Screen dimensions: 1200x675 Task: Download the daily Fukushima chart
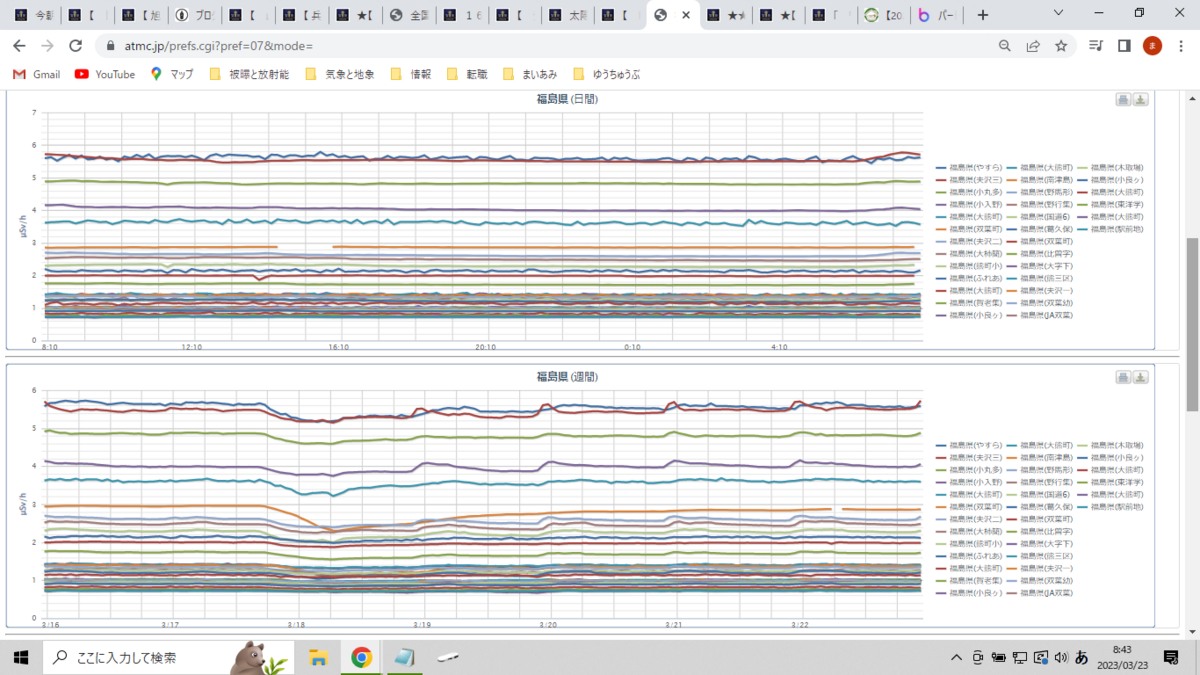1141,99
